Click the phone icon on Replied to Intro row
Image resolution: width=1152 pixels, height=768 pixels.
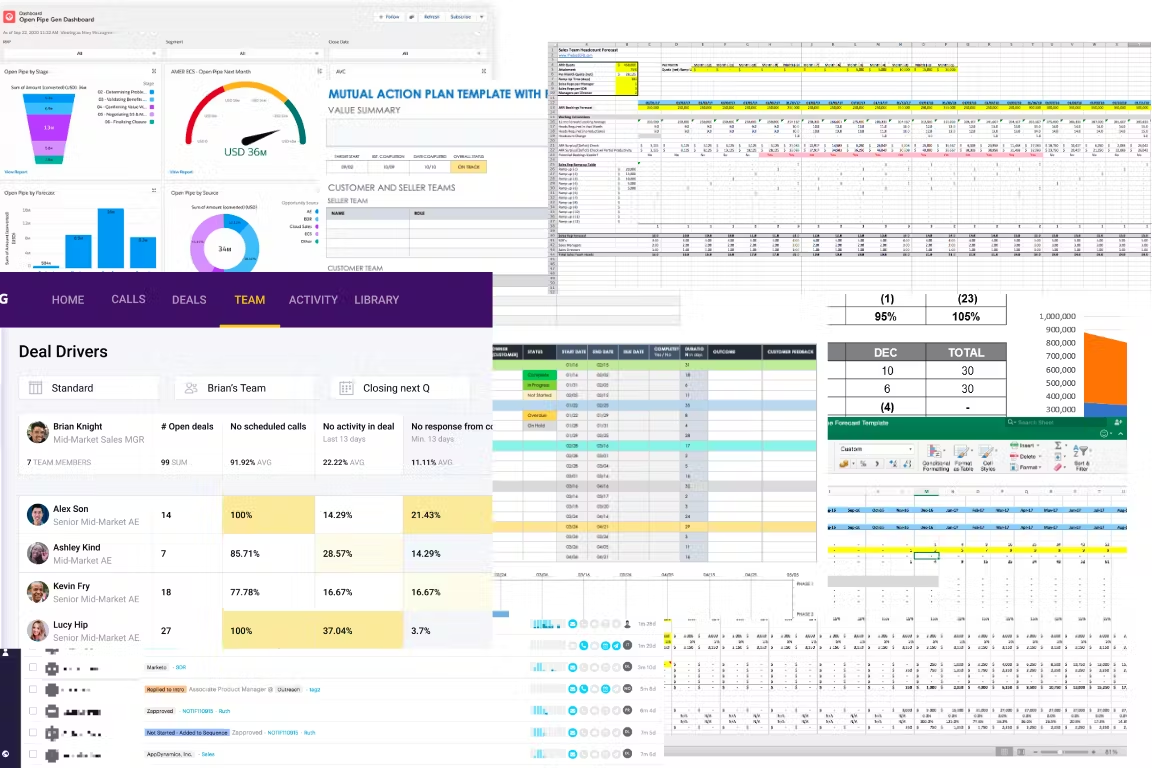pos(583,689)
